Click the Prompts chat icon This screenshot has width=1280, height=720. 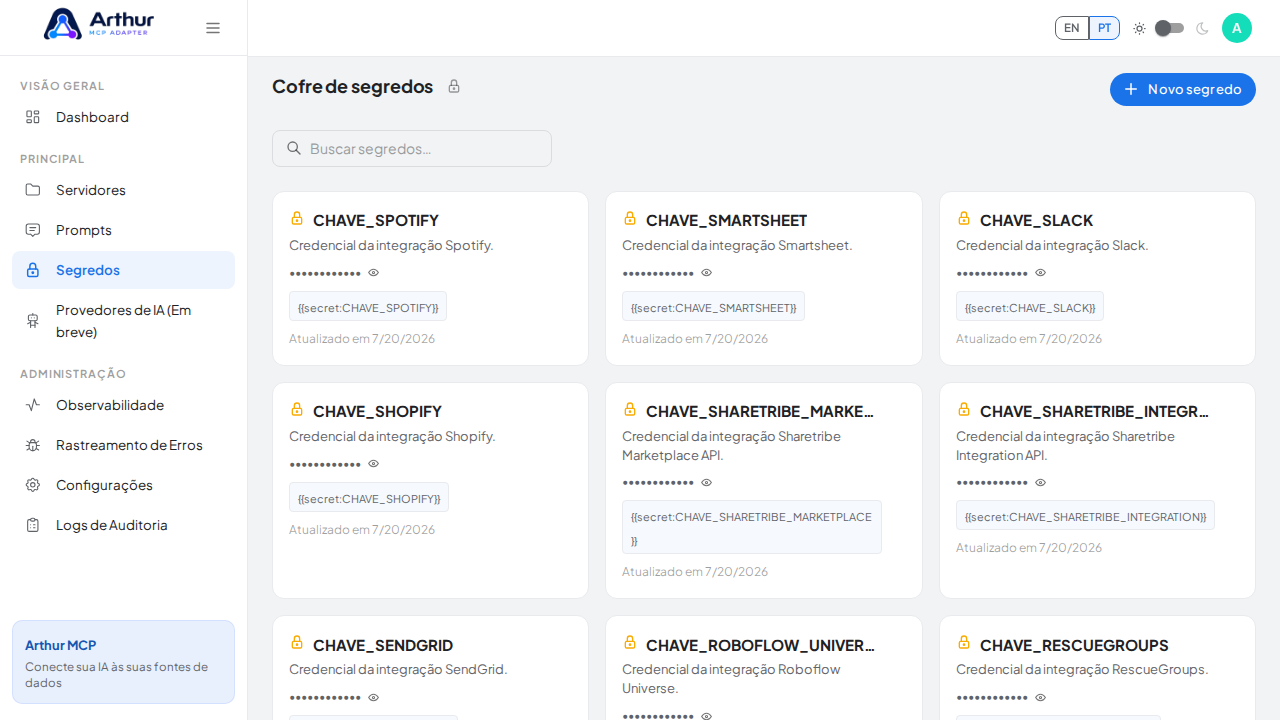click(33, 230)
